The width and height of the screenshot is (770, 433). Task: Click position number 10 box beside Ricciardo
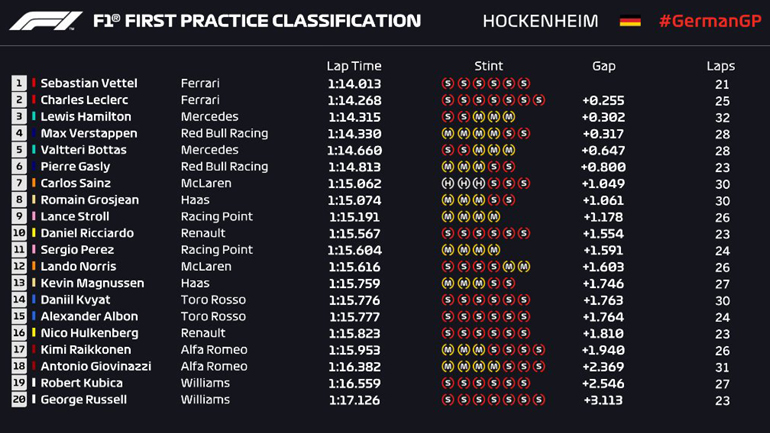click(19, 234)
